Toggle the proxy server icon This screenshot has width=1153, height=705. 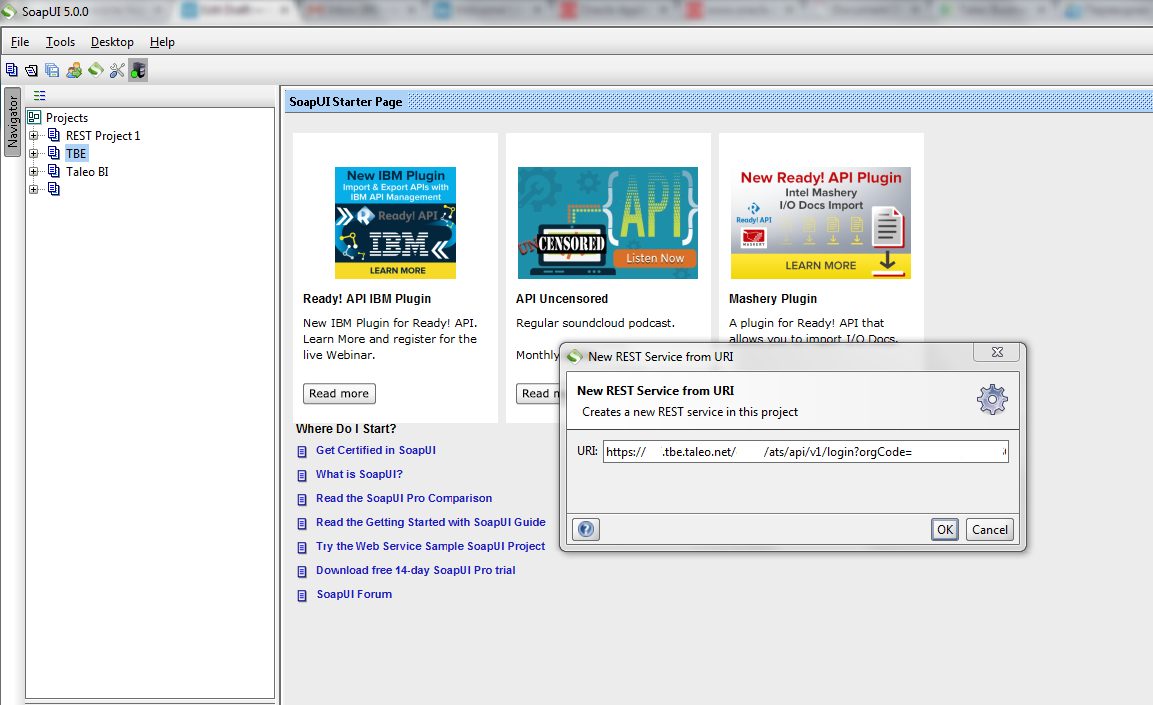(x=138, y=70)
